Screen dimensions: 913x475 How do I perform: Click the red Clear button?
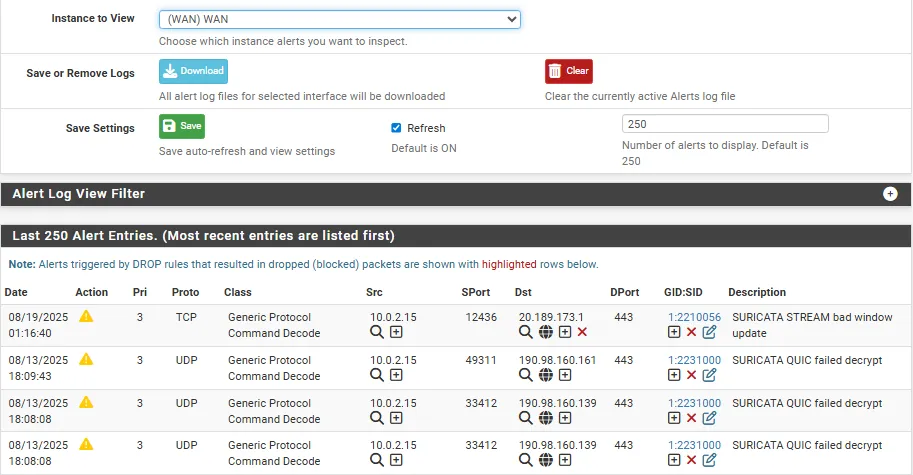click(x=569, y=71)
